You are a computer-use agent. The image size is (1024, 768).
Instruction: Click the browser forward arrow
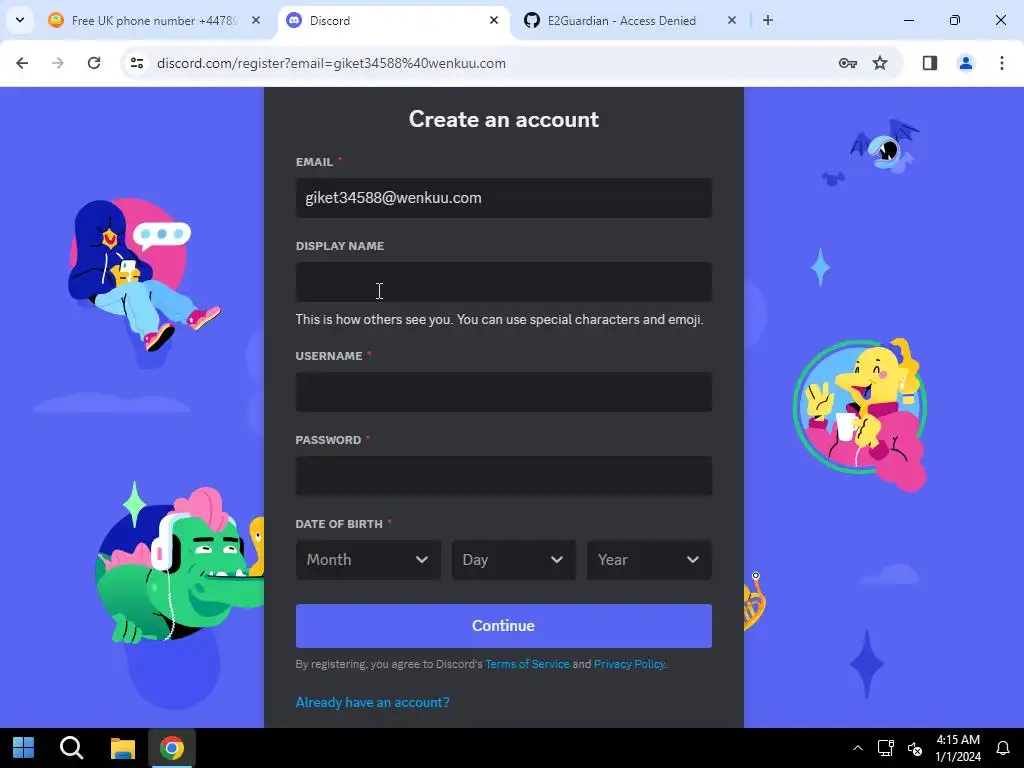(x=58, y=63)
